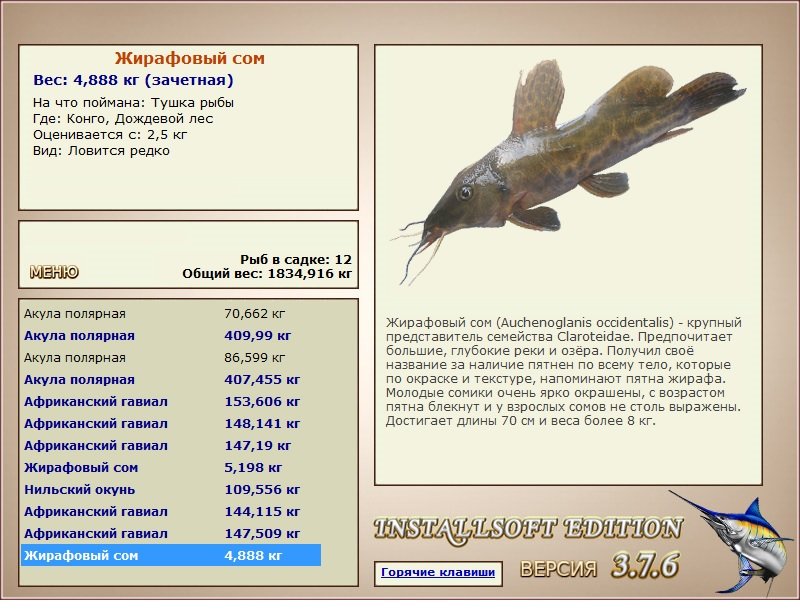Click the Где: Конго, Дождевой лес line
The height and width of the screenshot is (614, 800).
pyautogui.click(x=123, y=119)
